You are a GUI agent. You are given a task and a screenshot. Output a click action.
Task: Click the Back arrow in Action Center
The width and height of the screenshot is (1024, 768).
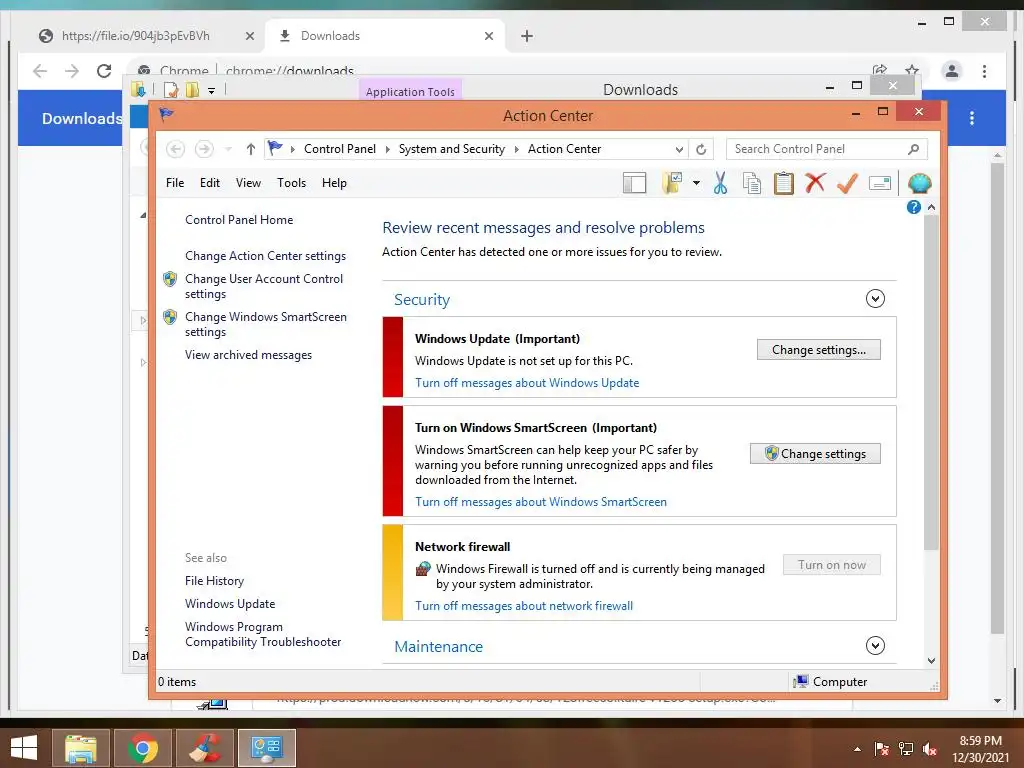click(x=175, y=150)
